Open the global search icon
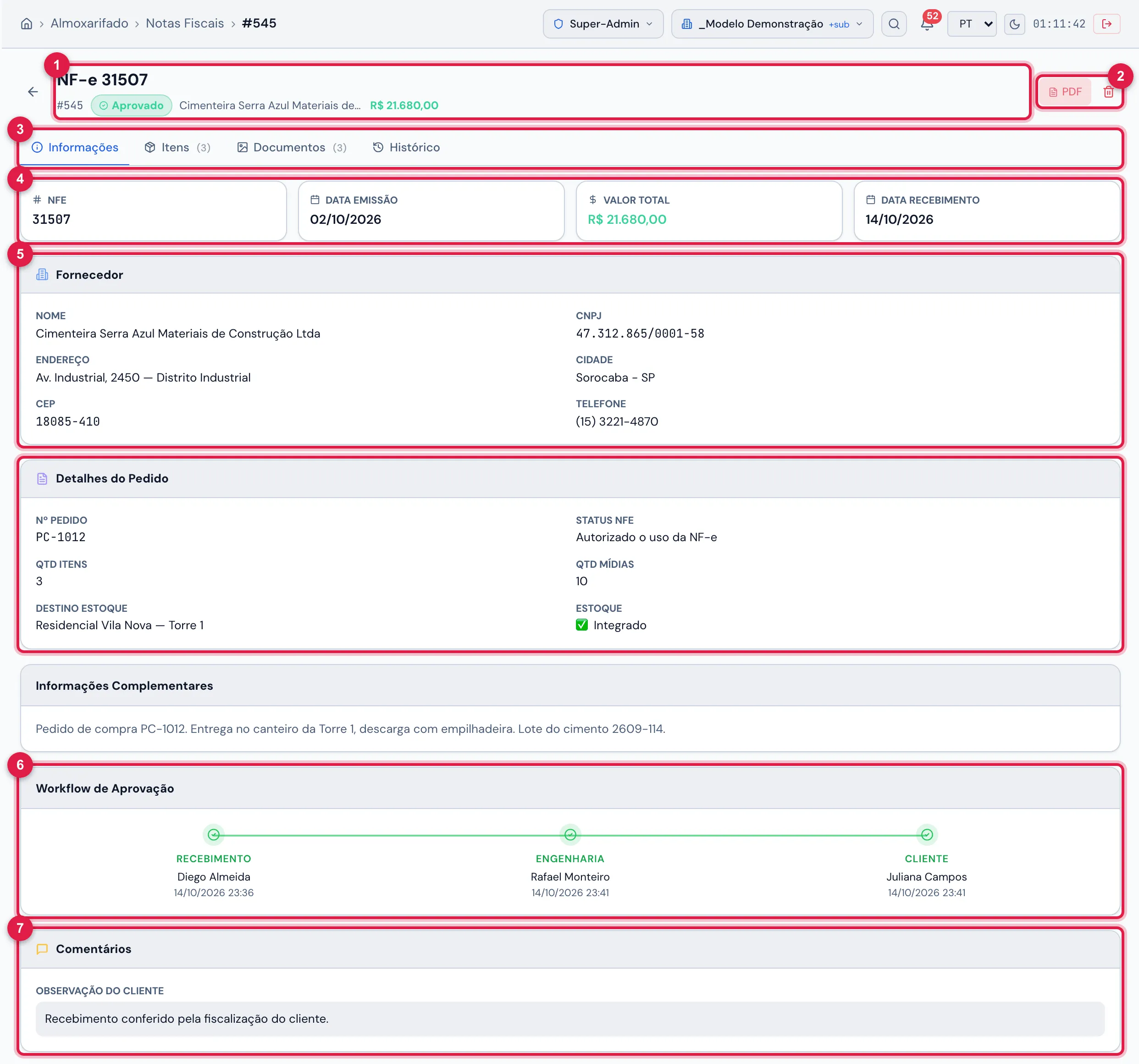Screen dimensions: 1139x1064 (894, 24)
